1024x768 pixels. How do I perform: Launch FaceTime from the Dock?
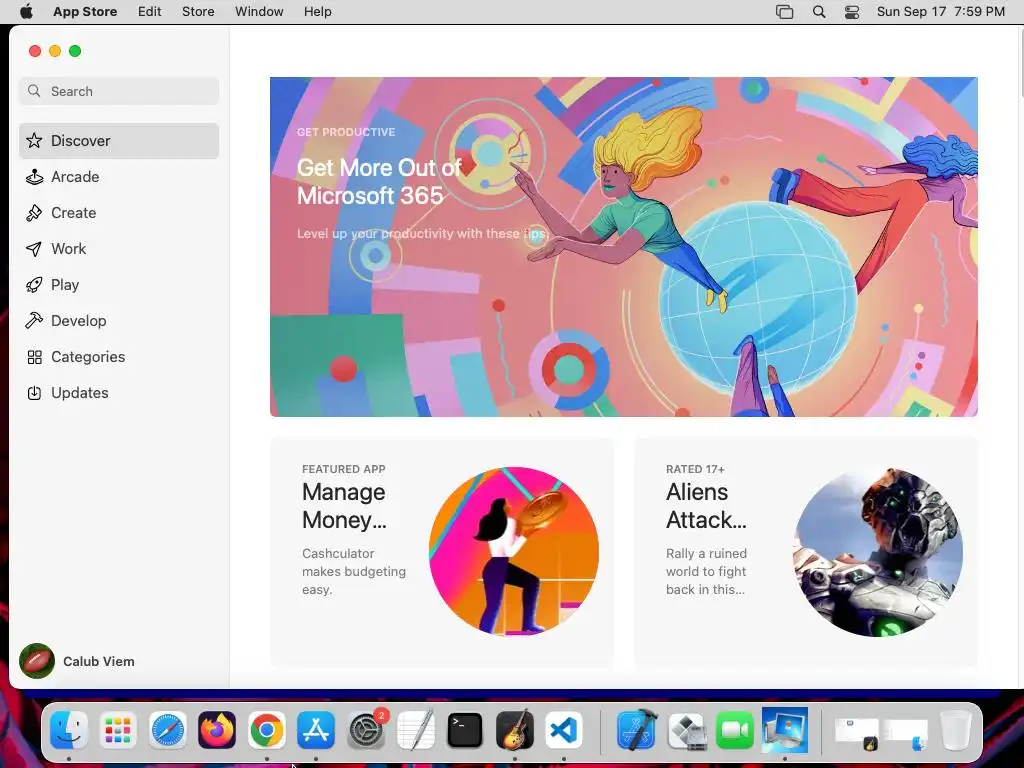[735, 730]
